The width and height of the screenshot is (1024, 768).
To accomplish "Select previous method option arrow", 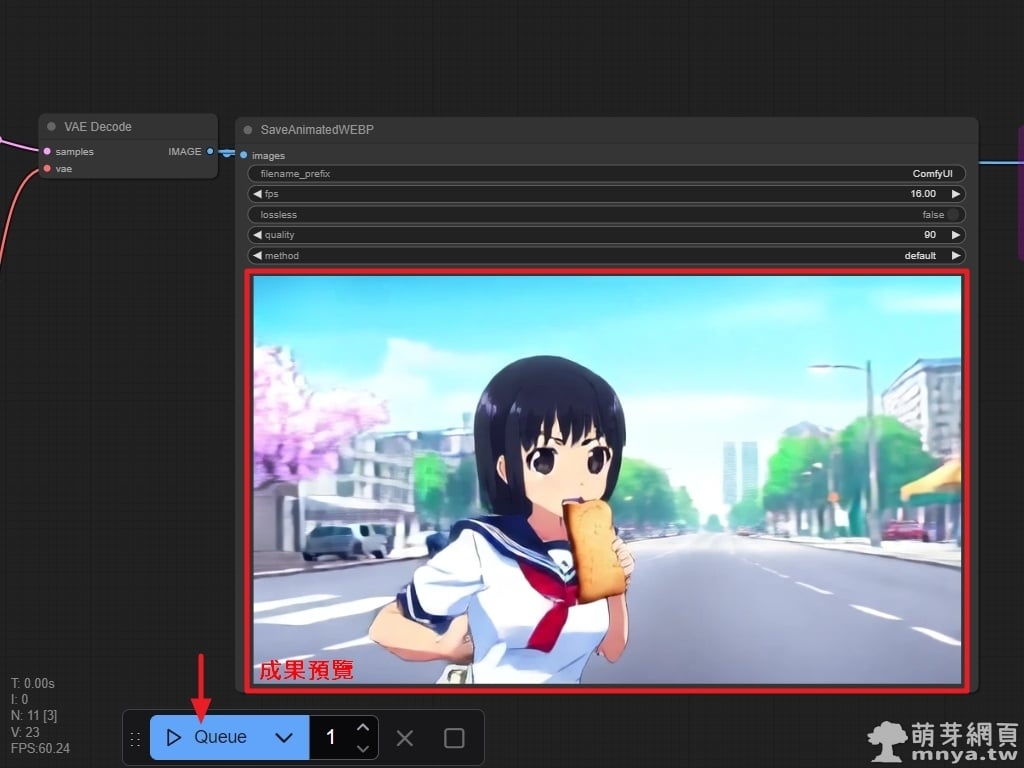I will click(257, 256).
